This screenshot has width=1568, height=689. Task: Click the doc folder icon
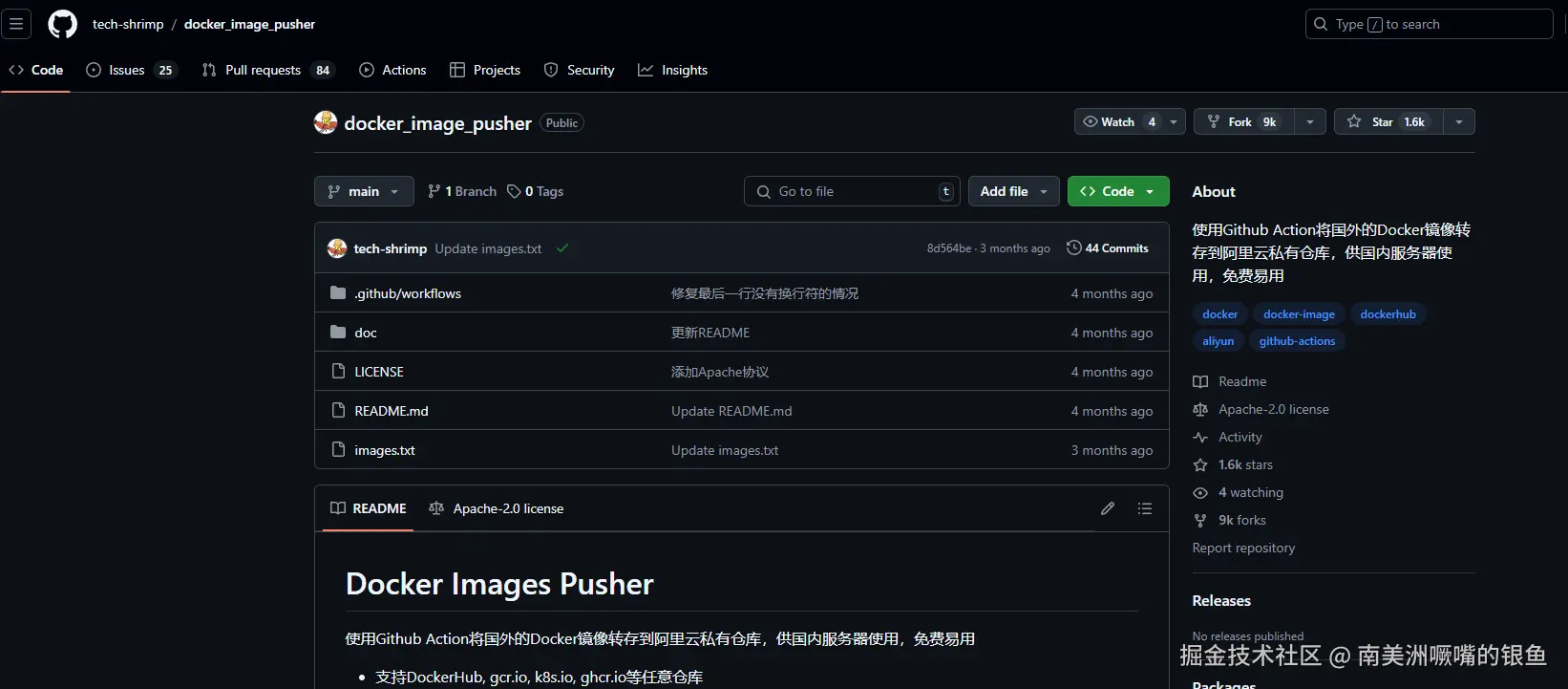(x=338, y=332)
